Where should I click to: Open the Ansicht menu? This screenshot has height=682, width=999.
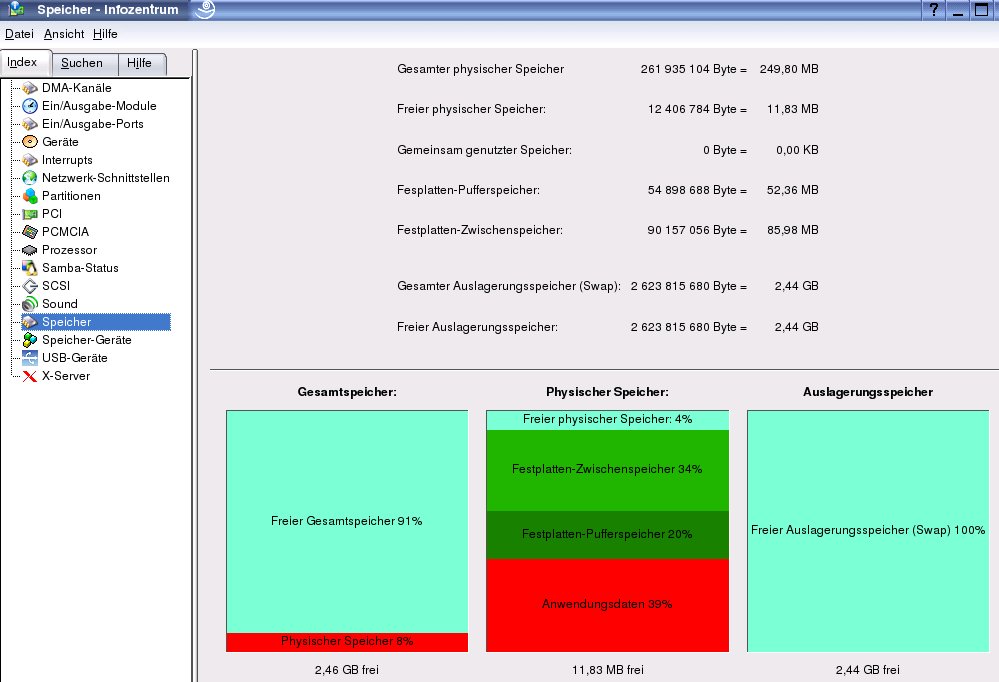point(64,34)
